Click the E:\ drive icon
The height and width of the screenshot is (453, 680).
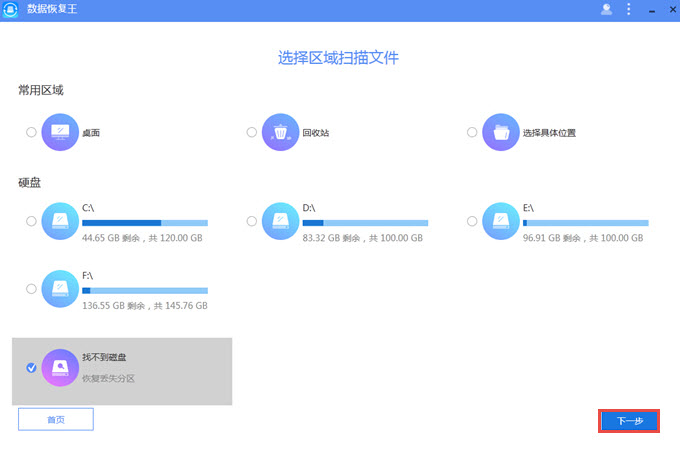click(x=500, y=221)
